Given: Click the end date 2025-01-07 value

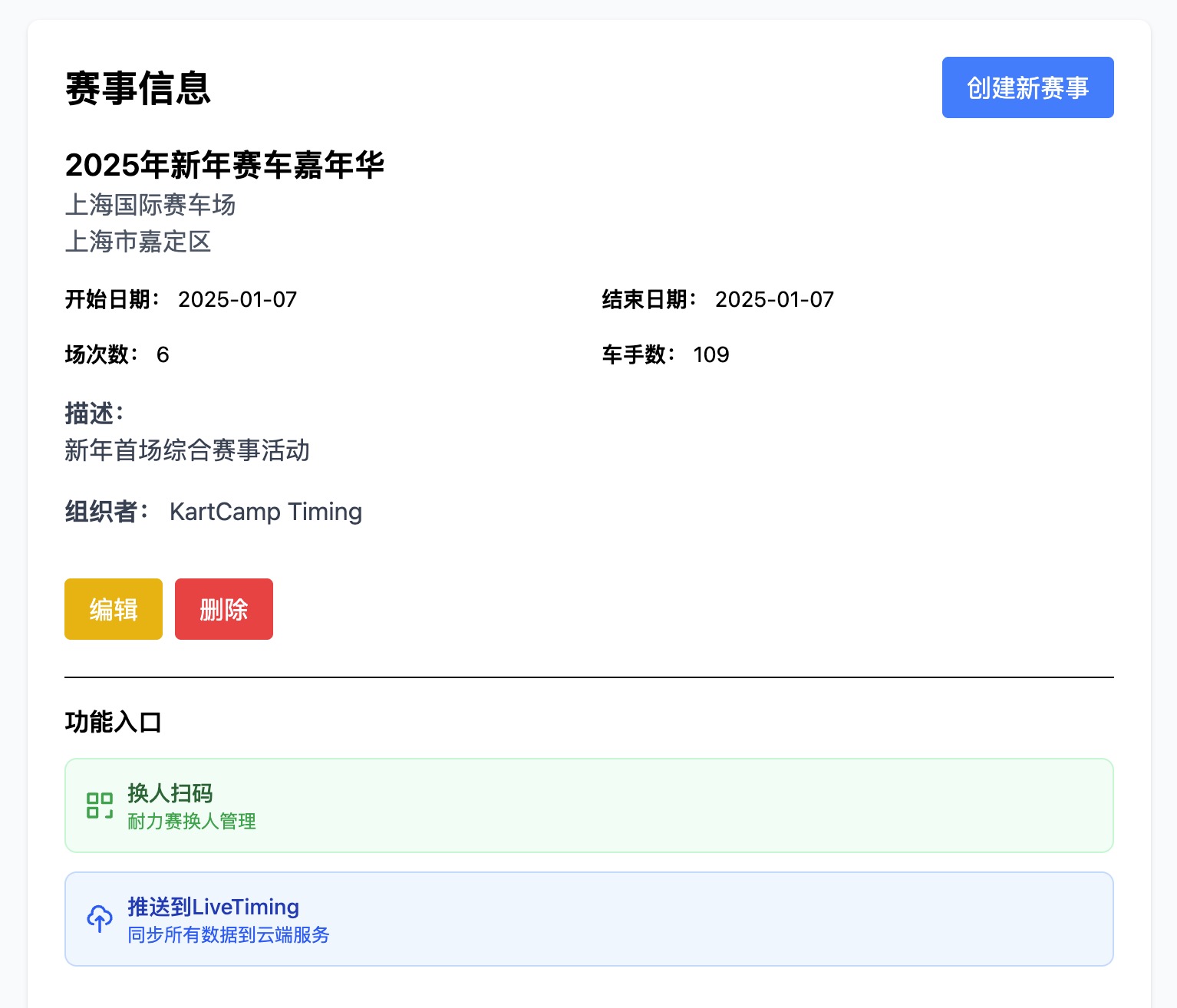Looking at the screenshot, I should (774, 299).
